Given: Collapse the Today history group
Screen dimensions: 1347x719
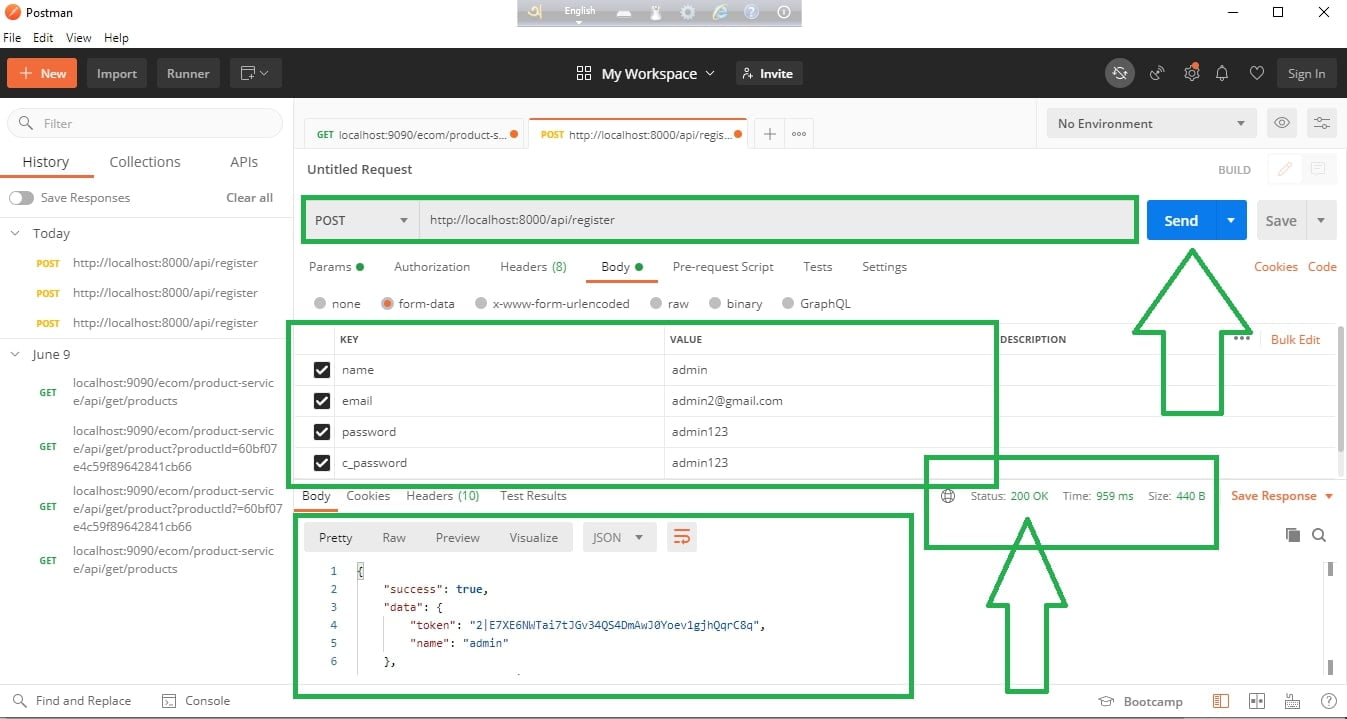Looking at the screenshot, I should tap(15, 233).
